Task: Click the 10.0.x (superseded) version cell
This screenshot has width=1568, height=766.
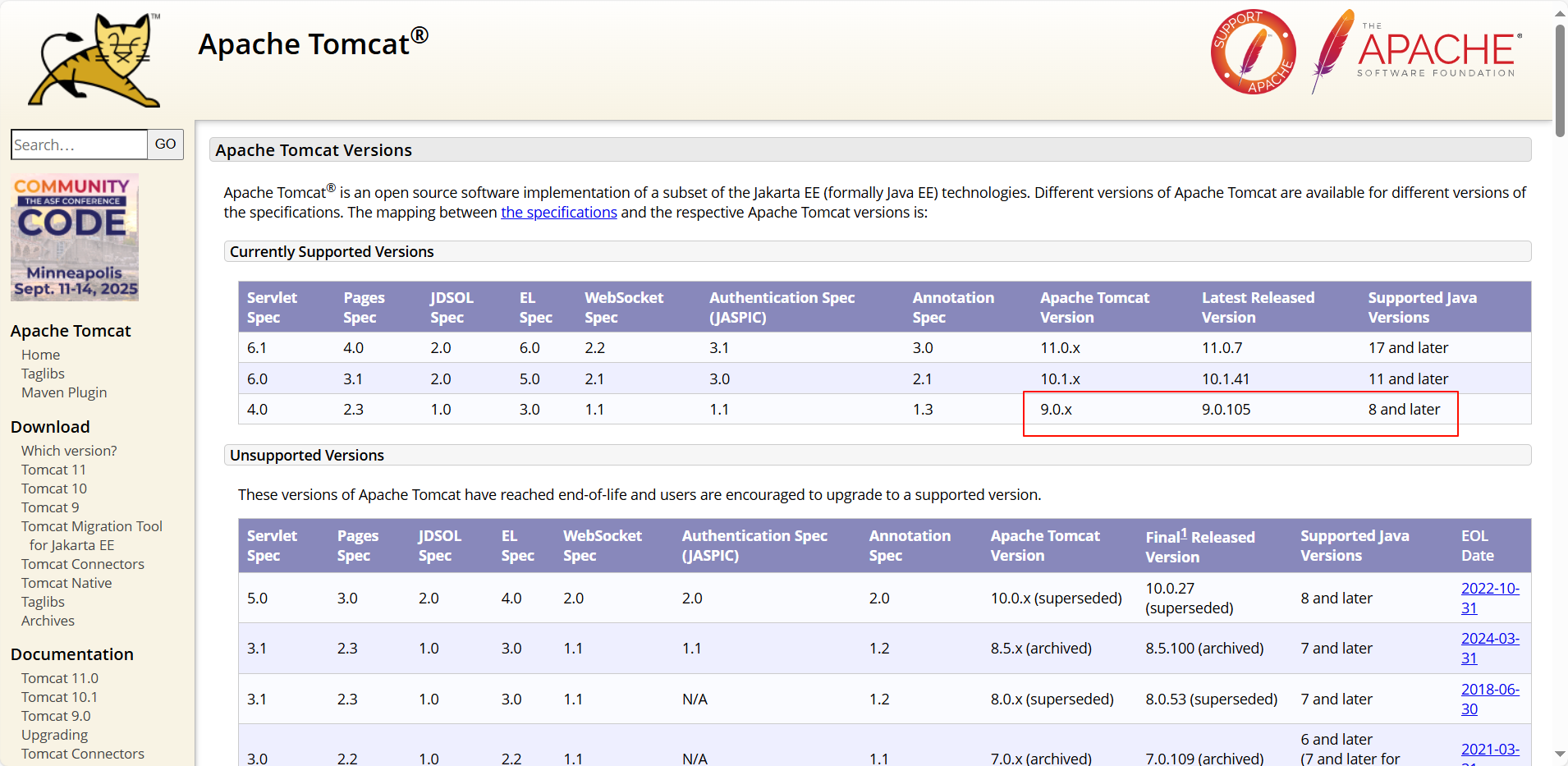Action: (x=1056, y=599)
